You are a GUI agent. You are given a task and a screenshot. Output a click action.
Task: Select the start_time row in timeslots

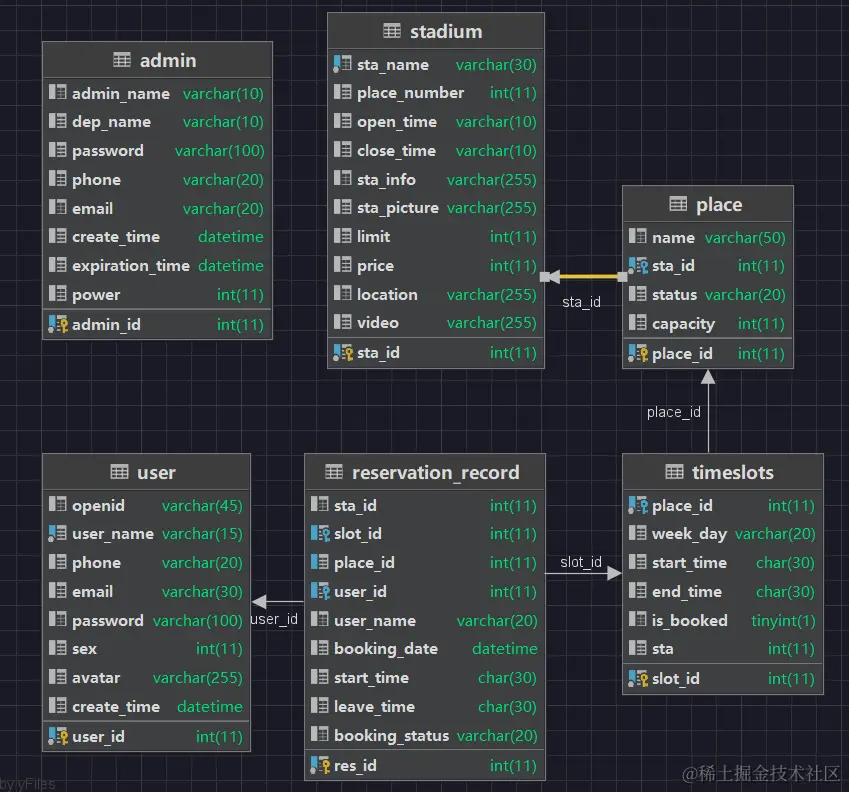click(722, 562)
